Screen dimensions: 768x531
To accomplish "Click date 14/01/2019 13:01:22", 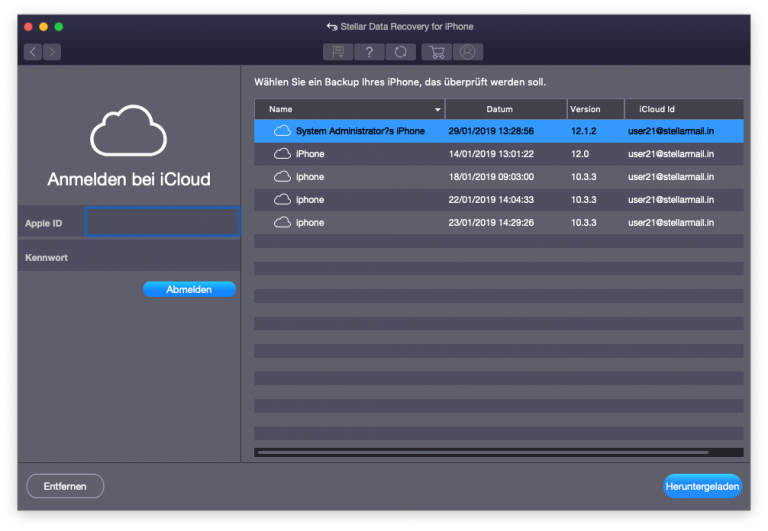I will (491, 154).
